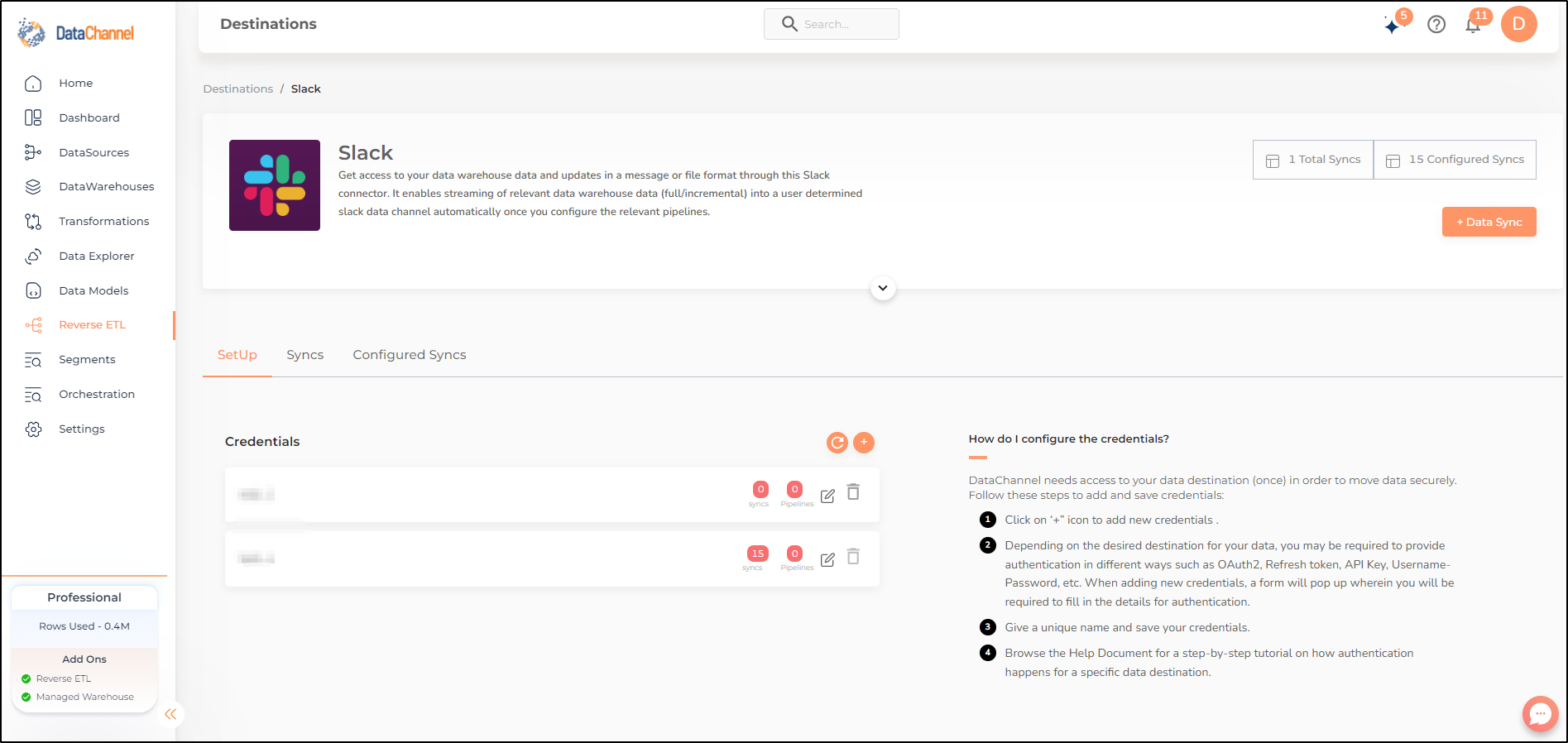Image resolution: width=1568 pixels, height=743 pixels.
Task: Add new credentials with plus icon
Action: click(864, 443)
